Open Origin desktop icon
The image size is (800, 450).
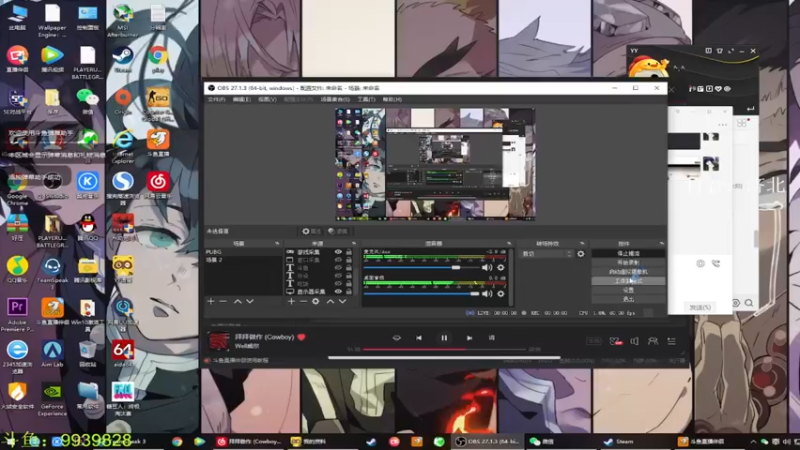pos(123,101)
